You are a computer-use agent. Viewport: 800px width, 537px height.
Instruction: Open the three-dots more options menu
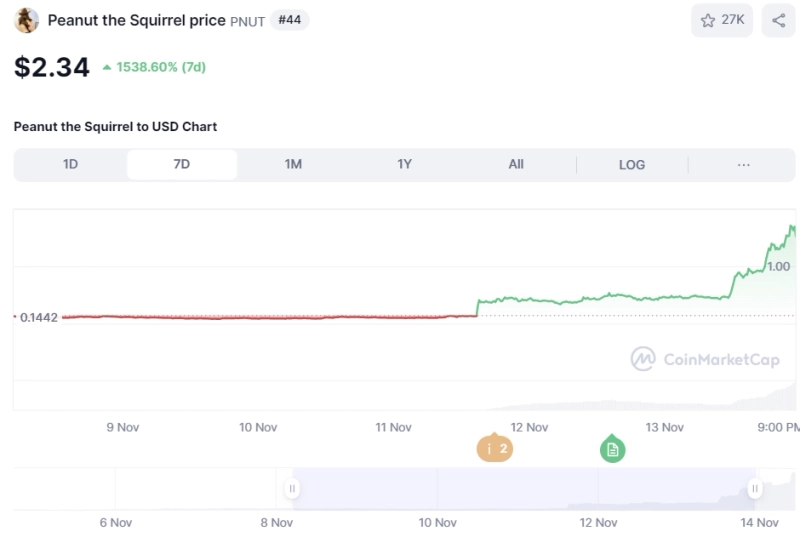pyautogui.click(x=743, y=165)
